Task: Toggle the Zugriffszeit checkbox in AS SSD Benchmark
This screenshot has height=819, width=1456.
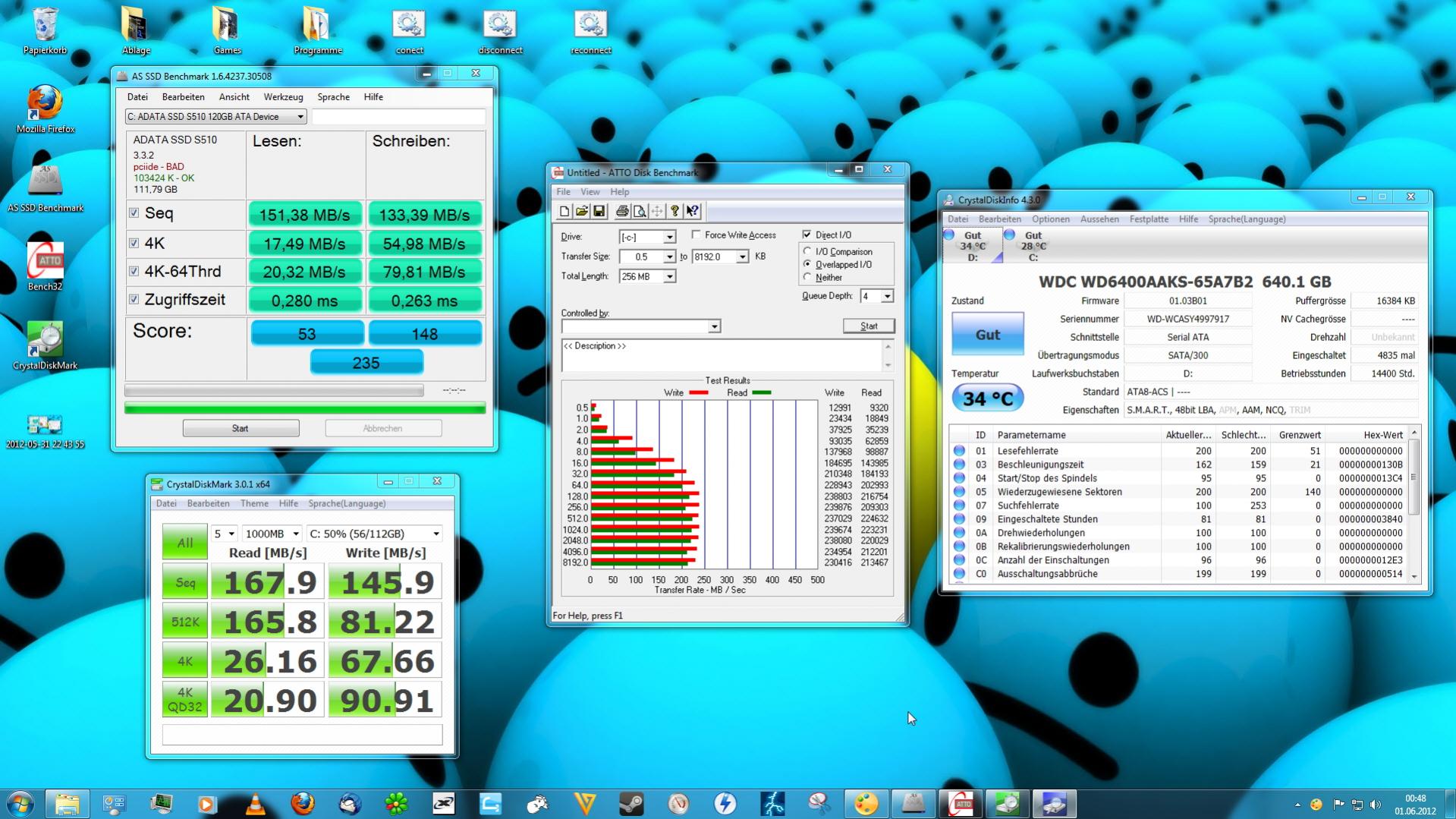Action: [x=134, y=299]
